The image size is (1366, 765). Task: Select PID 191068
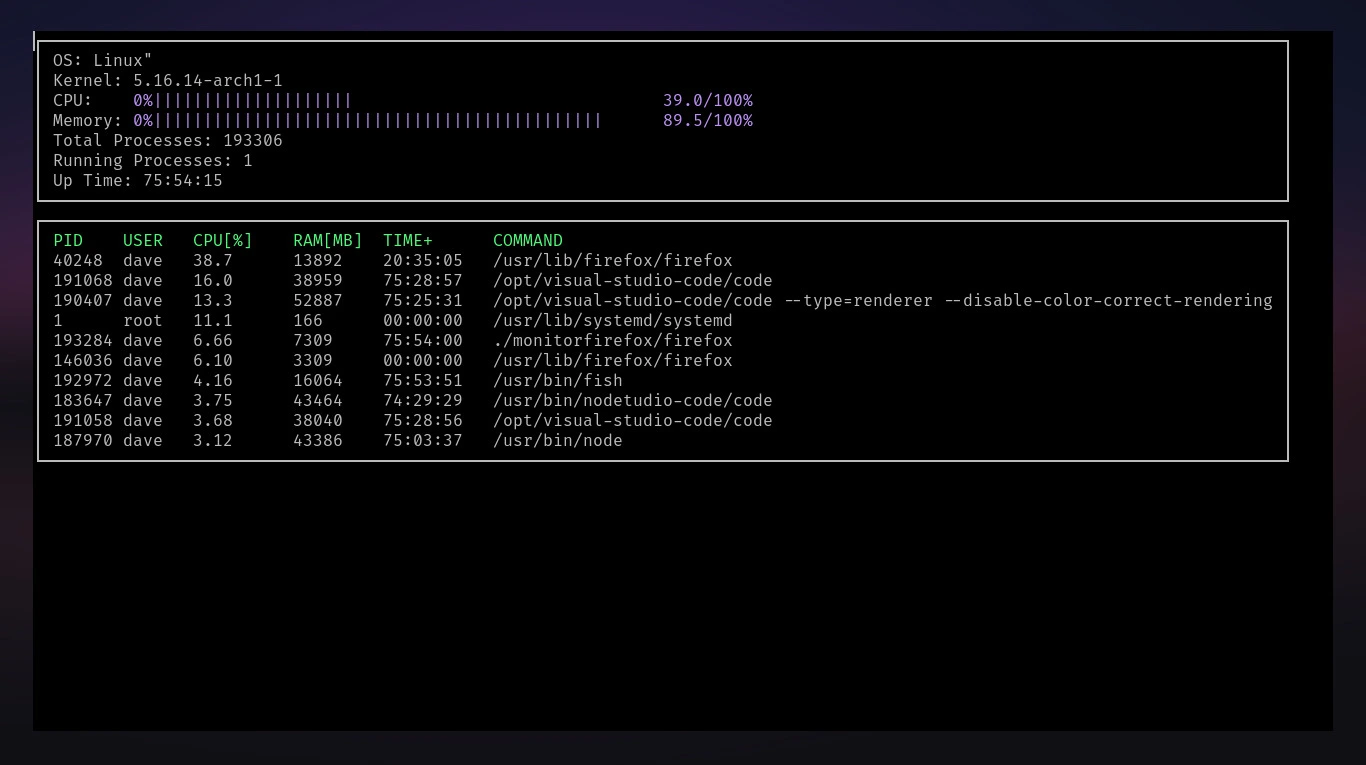[83, 281]
